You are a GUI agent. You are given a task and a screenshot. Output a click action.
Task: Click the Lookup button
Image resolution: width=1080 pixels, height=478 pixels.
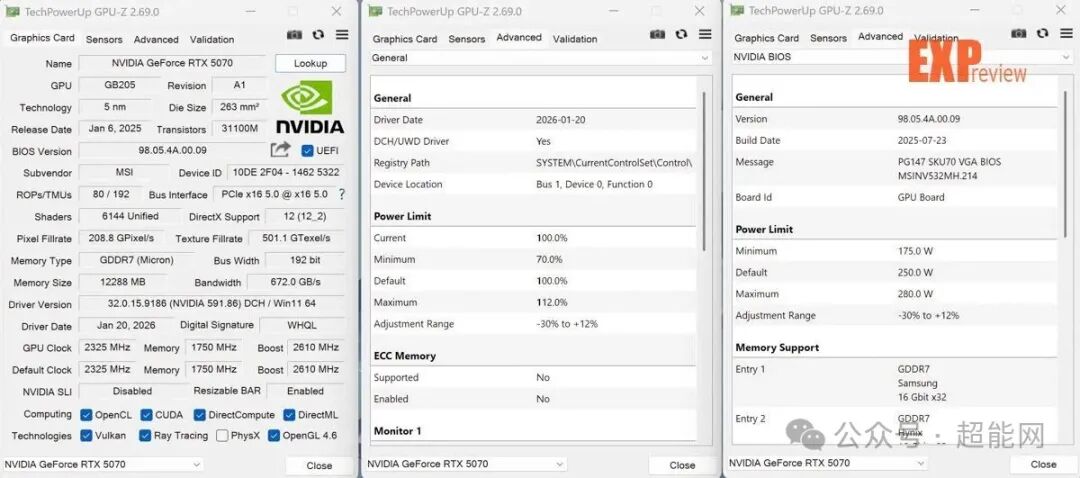tap(310, 63)
